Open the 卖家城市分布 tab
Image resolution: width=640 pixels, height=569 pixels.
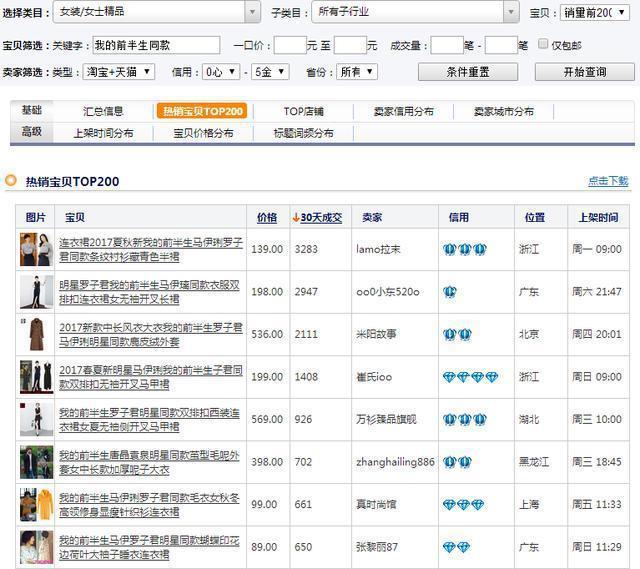click(x=503, y=111)
